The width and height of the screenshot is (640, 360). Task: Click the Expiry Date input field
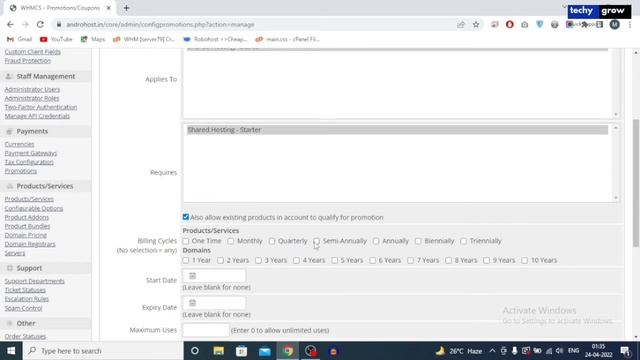click(214, 303)
